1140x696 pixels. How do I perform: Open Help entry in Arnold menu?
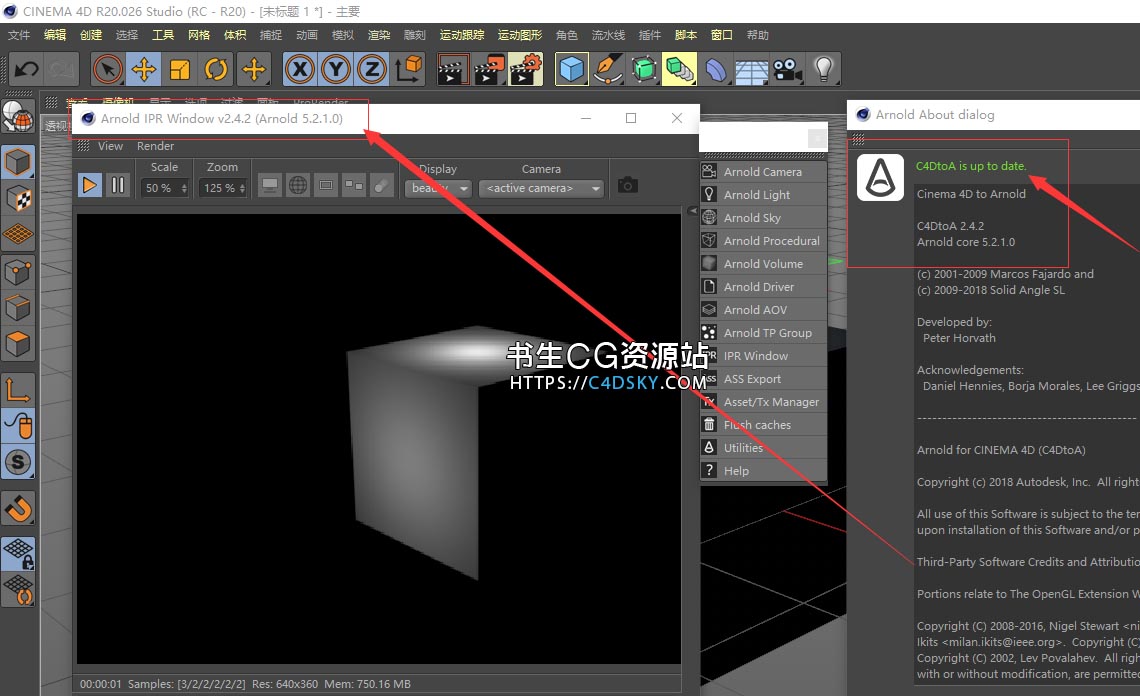763,471
